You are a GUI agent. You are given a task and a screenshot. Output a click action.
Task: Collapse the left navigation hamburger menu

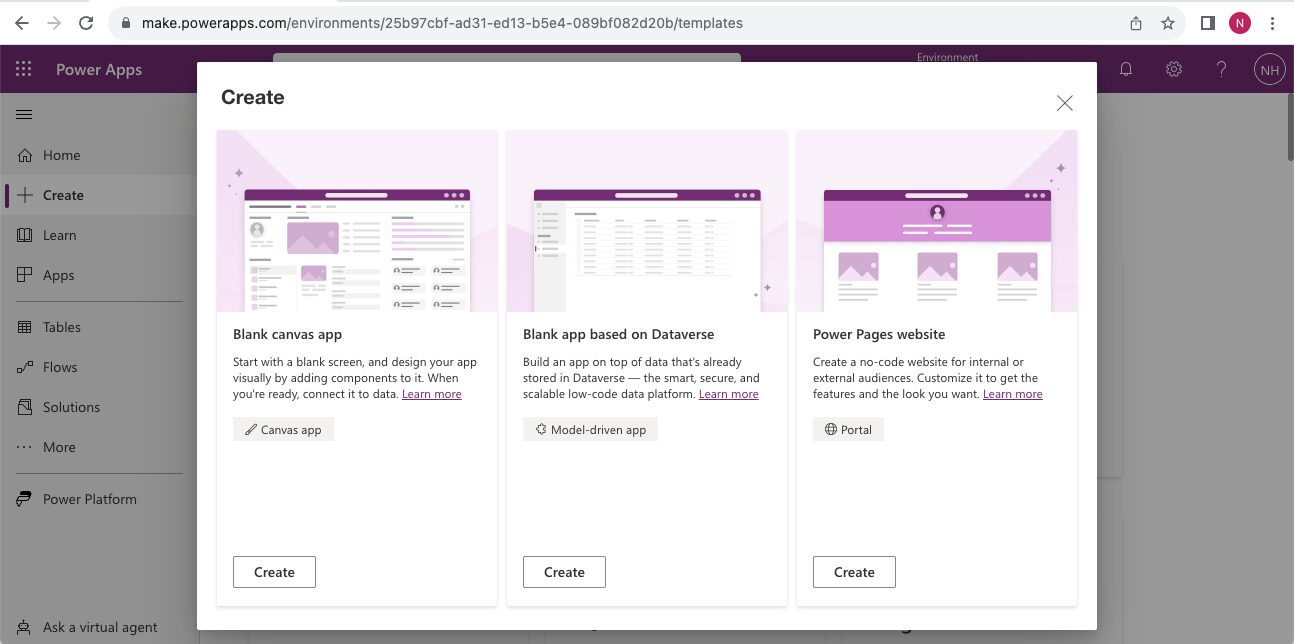coord(24,115)
